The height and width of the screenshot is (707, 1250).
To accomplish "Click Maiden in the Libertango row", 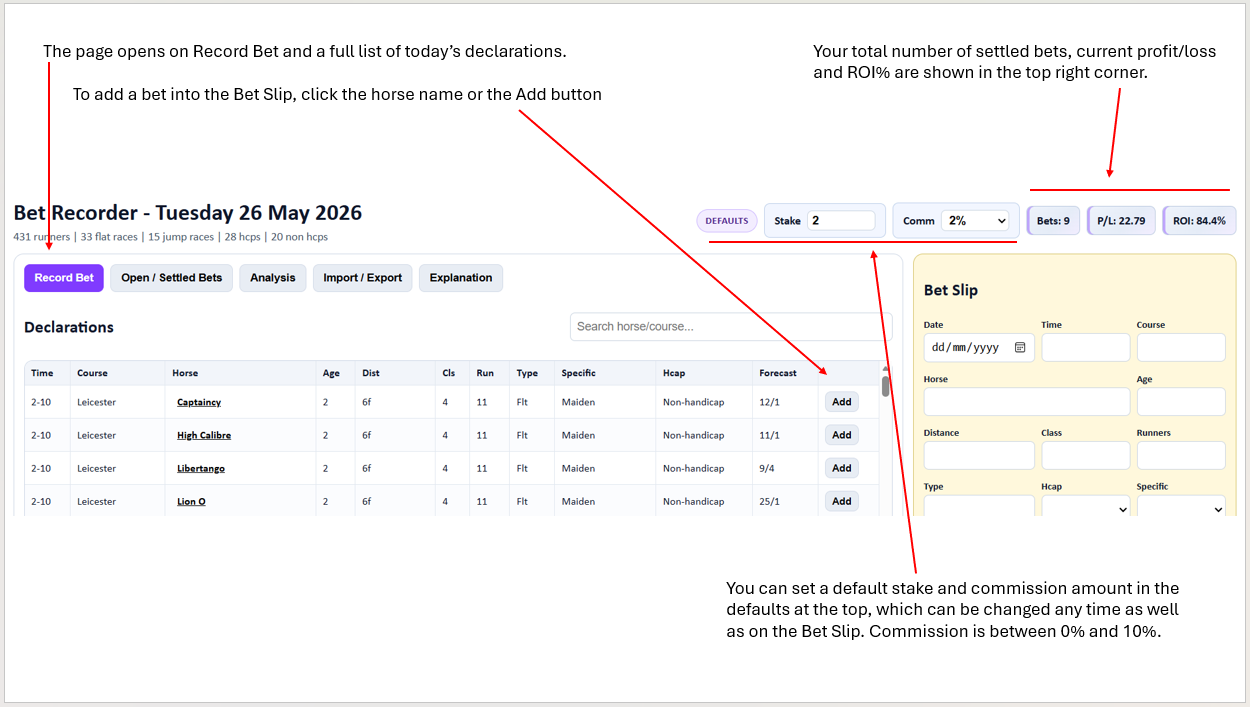I will [x=578, y=468].
